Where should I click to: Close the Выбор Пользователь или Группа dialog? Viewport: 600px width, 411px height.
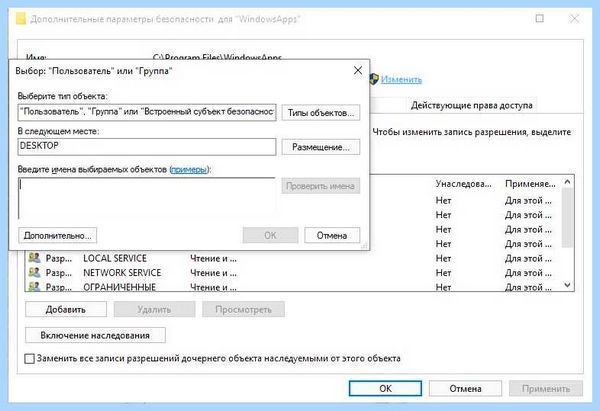click(358, 70)
